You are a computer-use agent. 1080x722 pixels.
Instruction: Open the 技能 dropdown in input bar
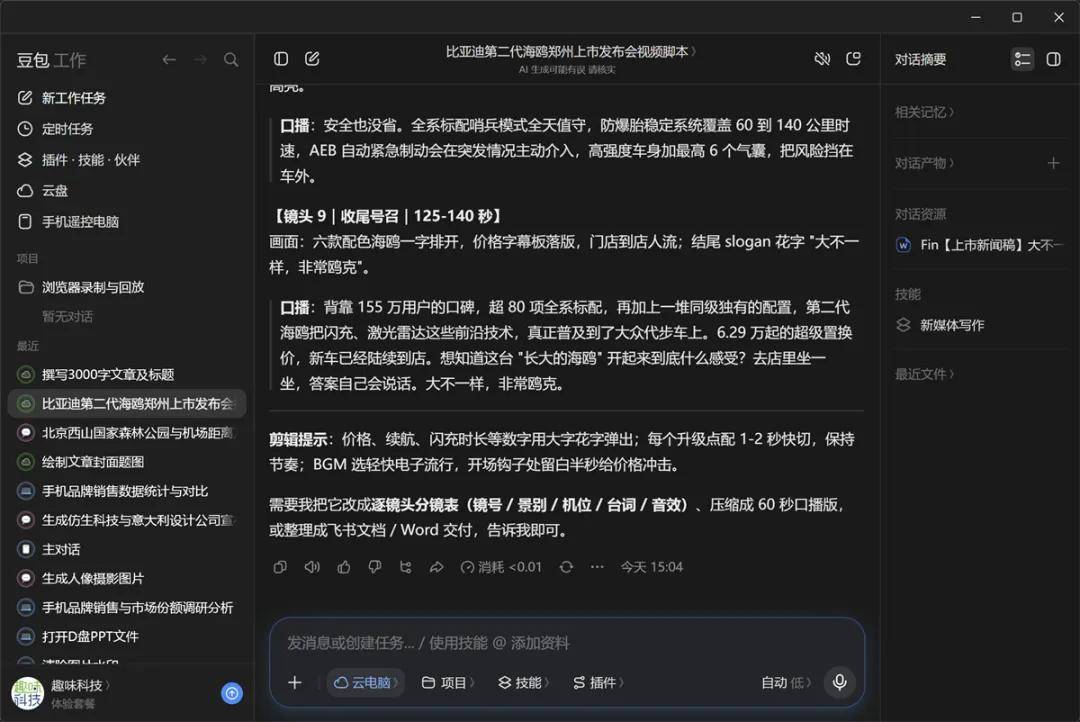pyautogui.click(x=523, y=682)
